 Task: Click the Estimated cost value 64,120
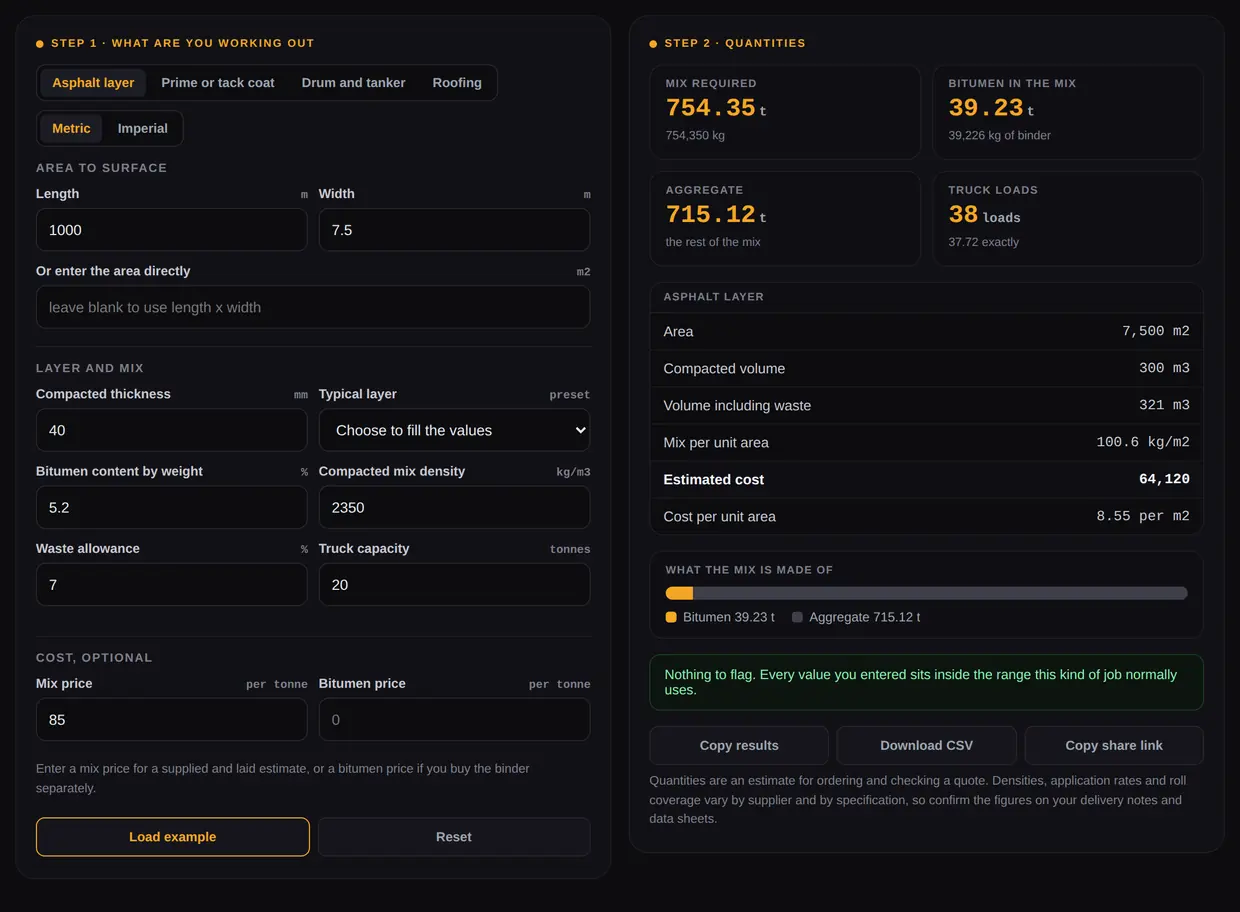(x=1164, y=479)
